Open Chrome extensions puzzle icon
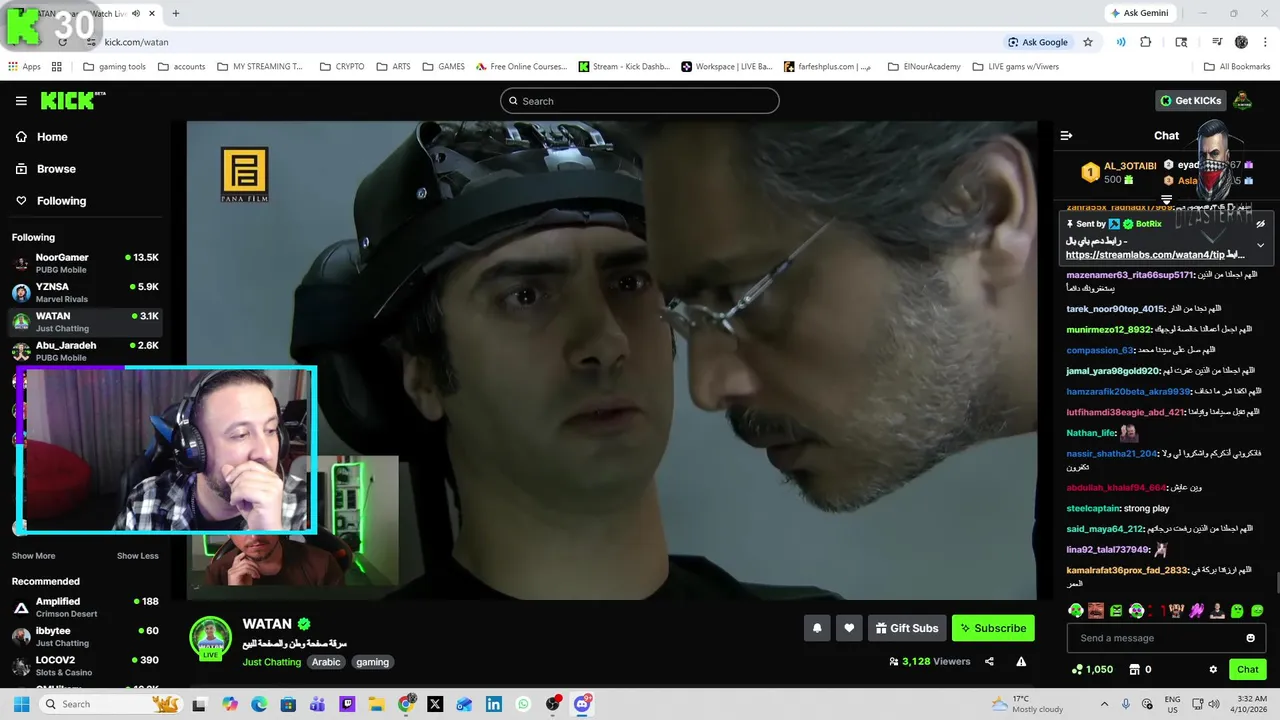Image resolution: width=1280 pixels, height=720 pixels. pos(1146,42)
